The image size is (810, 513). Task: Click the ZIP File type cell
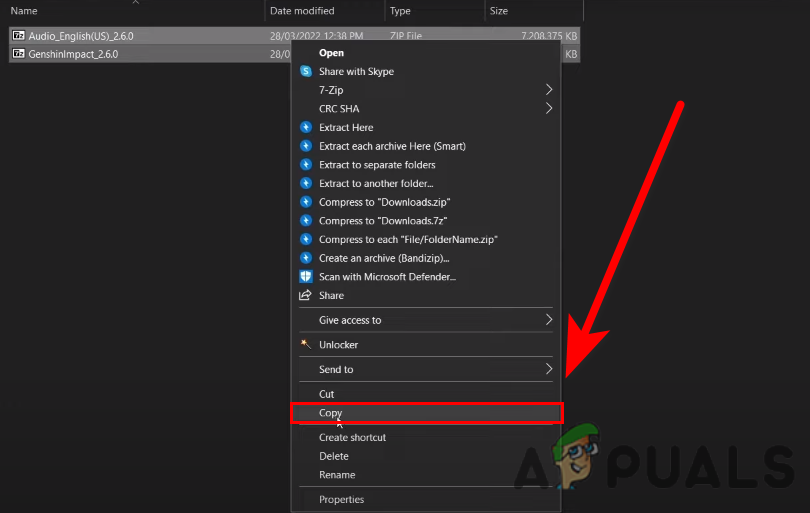[x=406, y=36]
